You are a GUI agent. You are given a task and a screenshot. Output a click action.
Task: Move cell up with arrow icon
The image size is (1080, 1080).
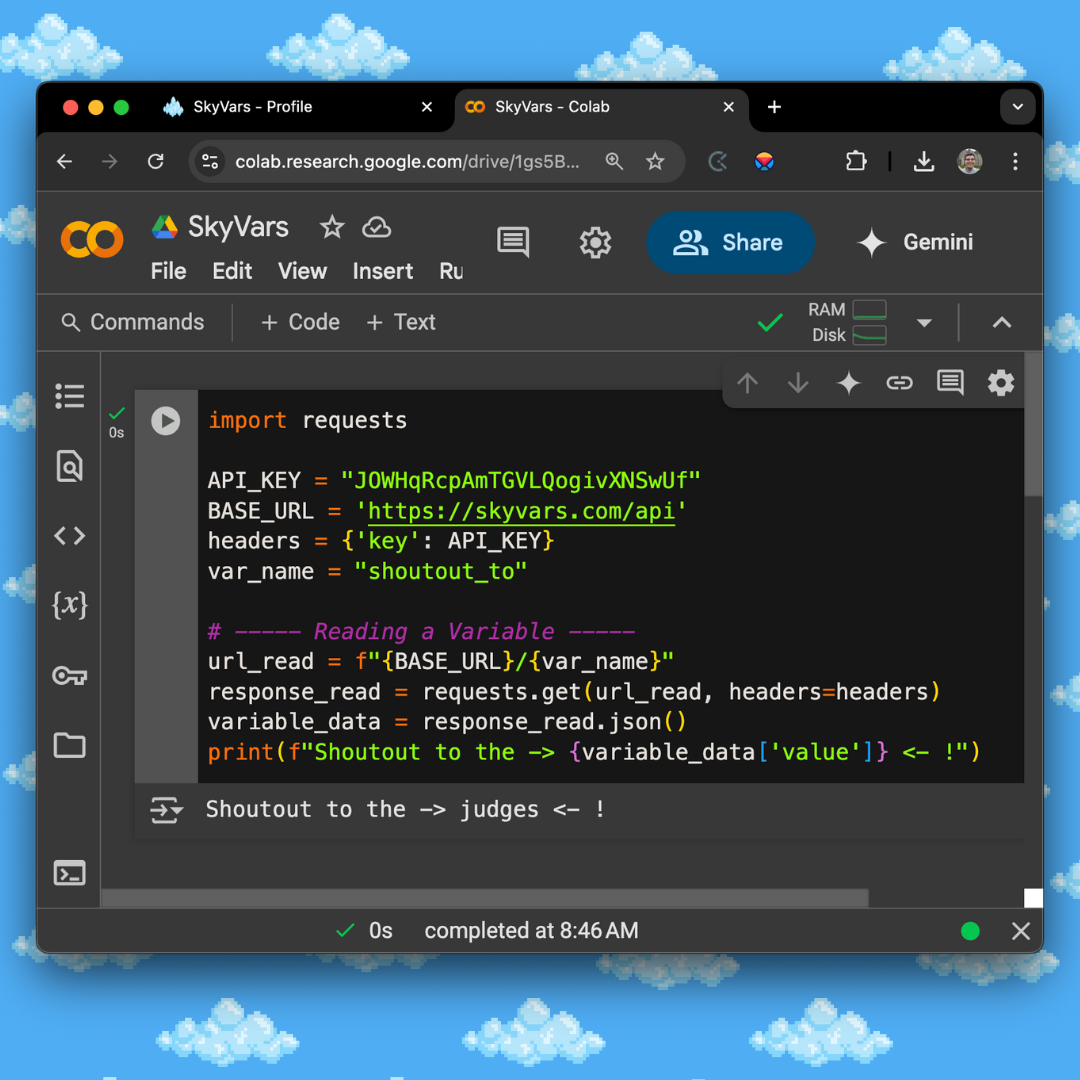tap(747, 382)
